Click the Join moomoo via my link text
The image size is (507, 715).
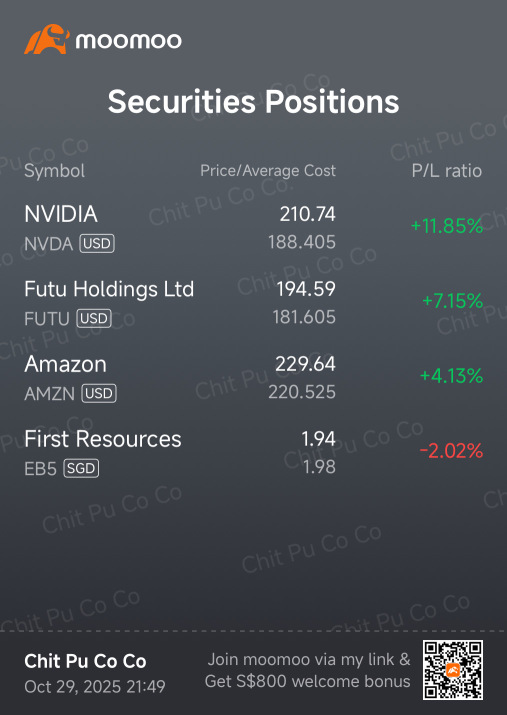[308, 659]
